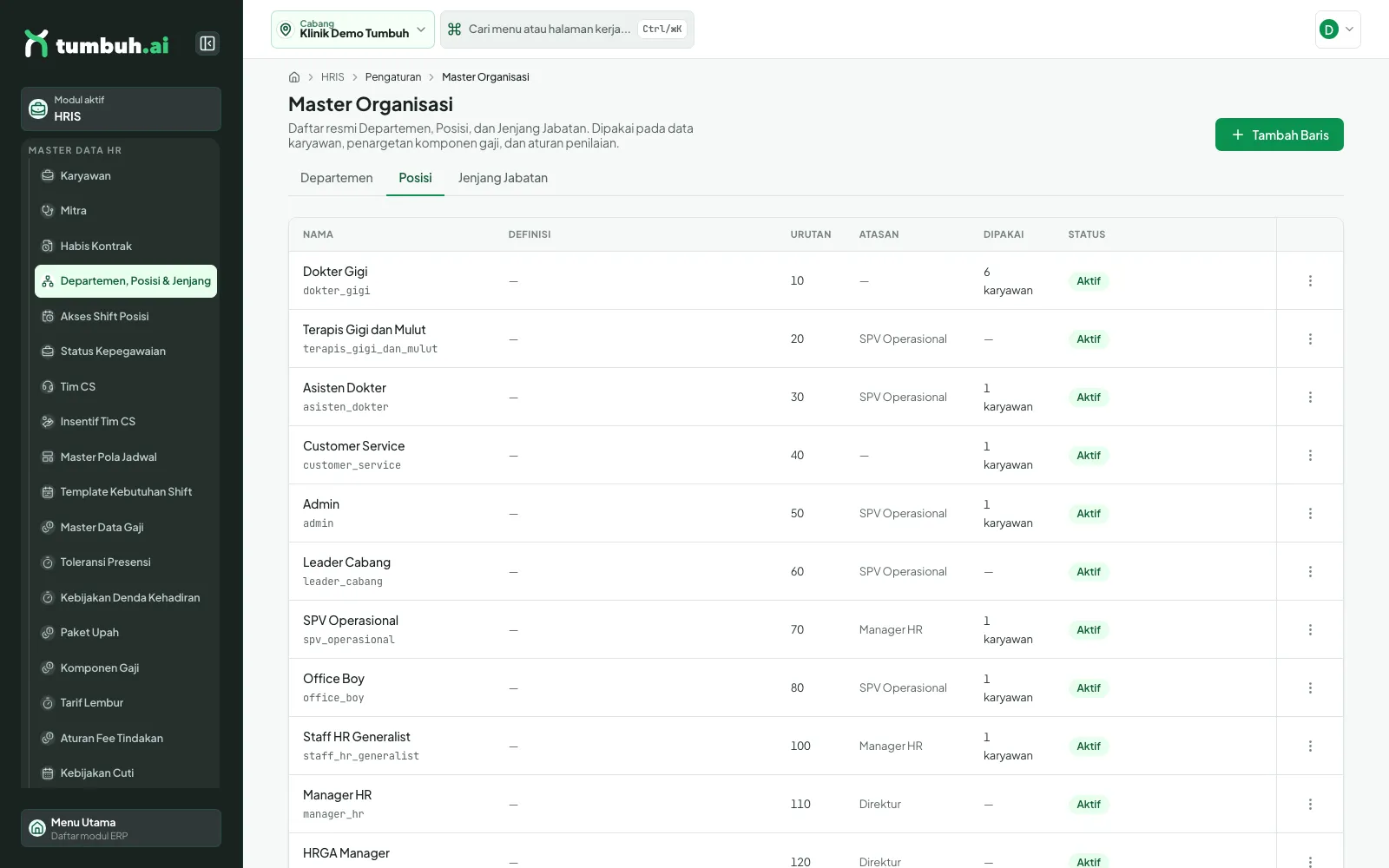The height and width of the screenshot is (868, 1389).
Task: Collapse the sidebar panel icon
Action: (207, 43)
